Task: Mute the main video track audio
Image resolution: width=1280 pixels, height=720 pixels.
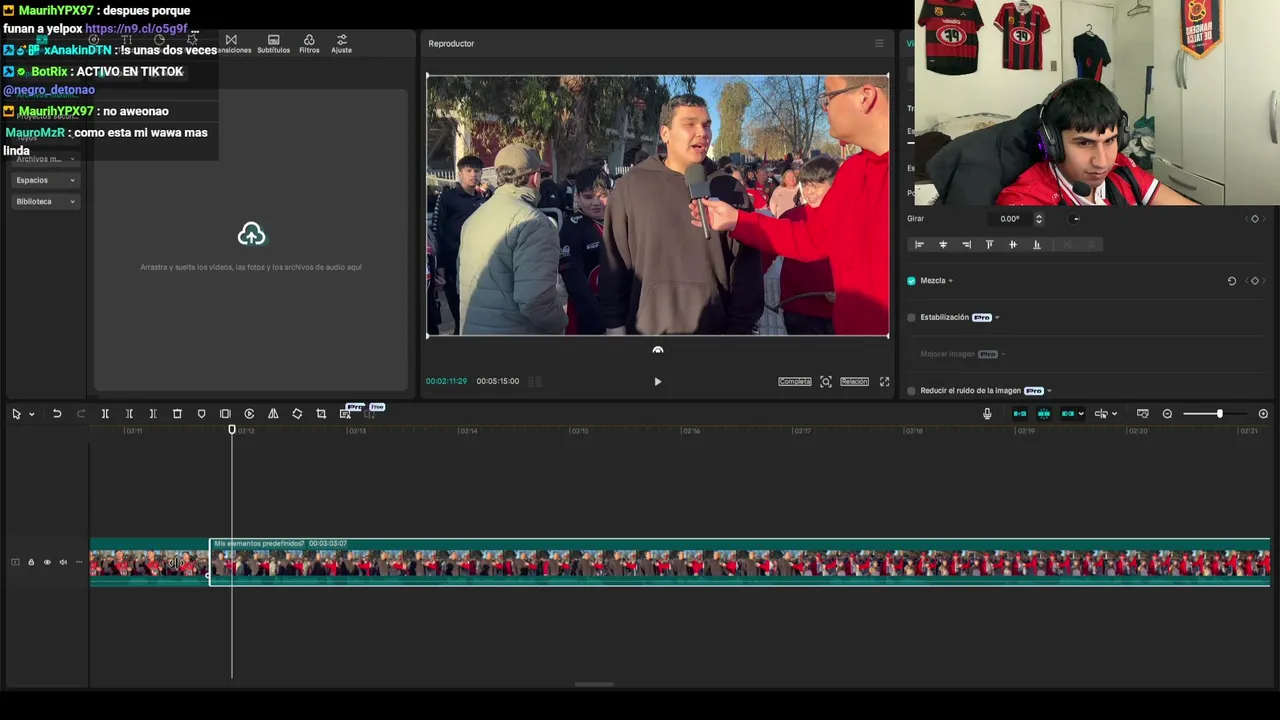Action: [63, 562]
